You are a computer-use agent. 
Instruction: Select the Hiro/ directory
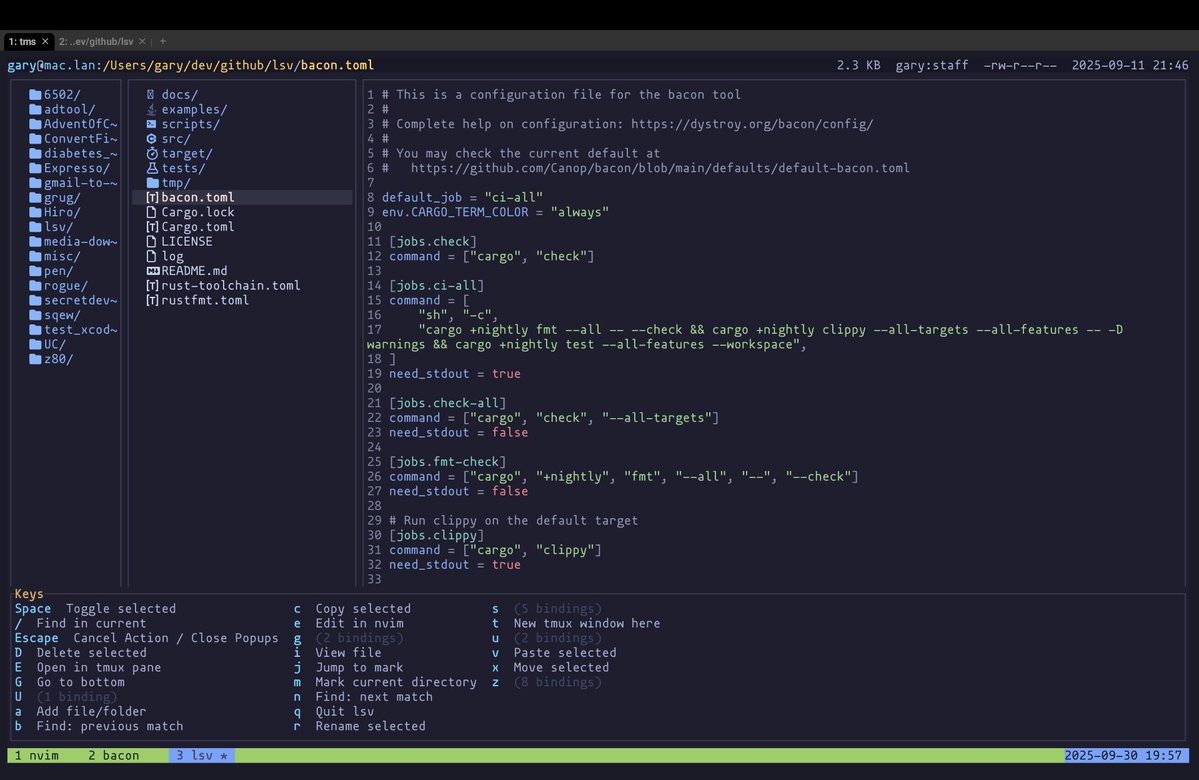point(54,213)
